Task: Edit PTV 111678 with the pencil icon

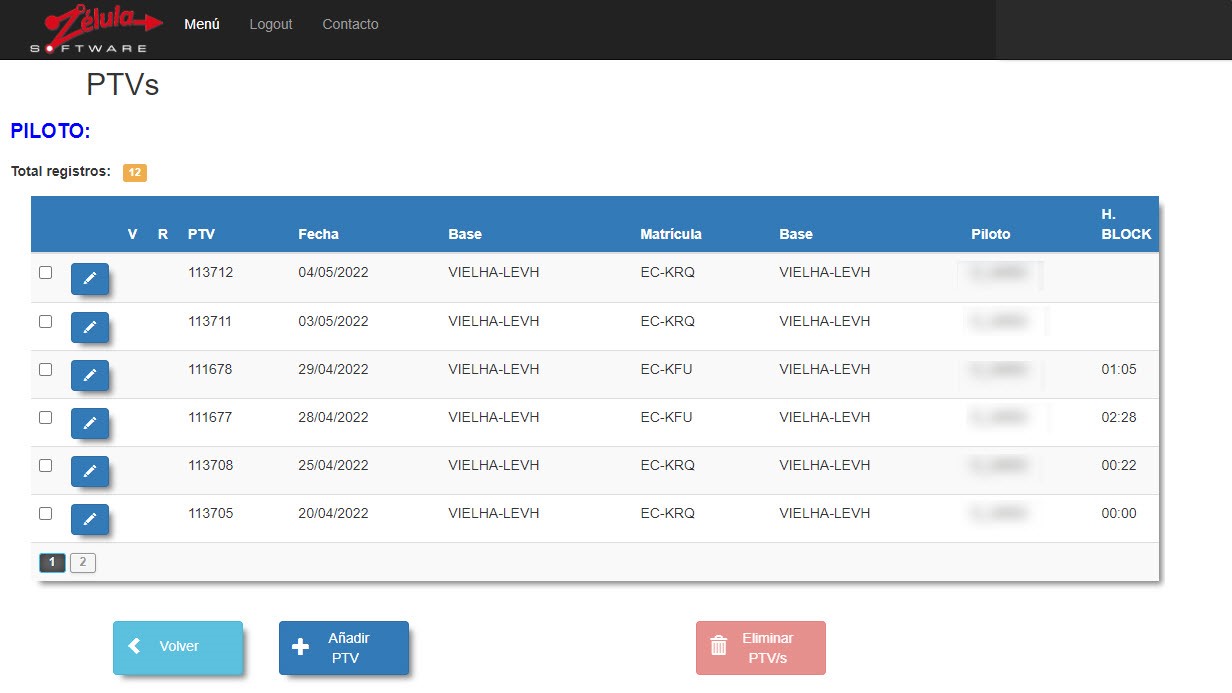Action: pos(89,375)
